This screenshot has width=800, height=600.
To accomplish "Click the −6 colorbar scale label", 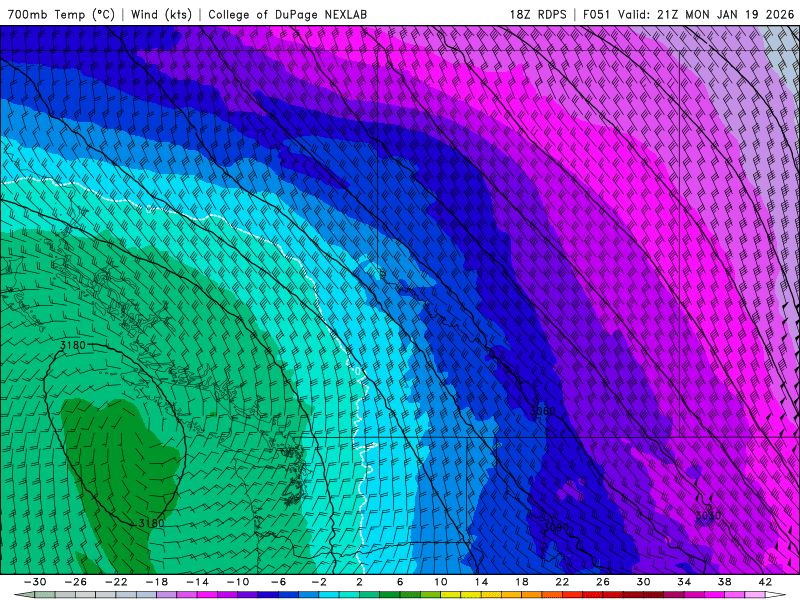I will click(279, 582).
